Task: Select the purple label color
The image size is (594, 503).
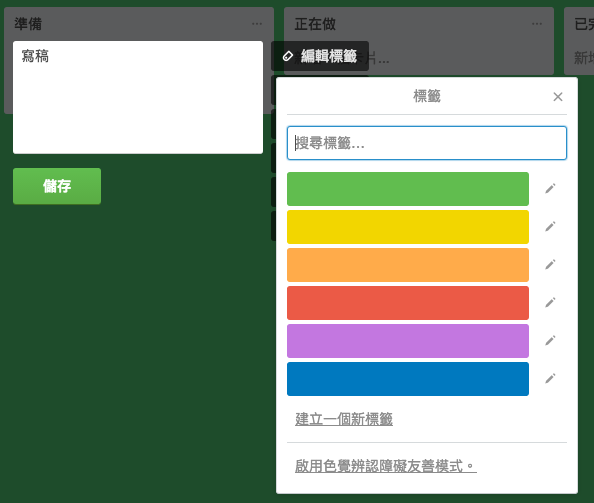Action: coord(408,341)
